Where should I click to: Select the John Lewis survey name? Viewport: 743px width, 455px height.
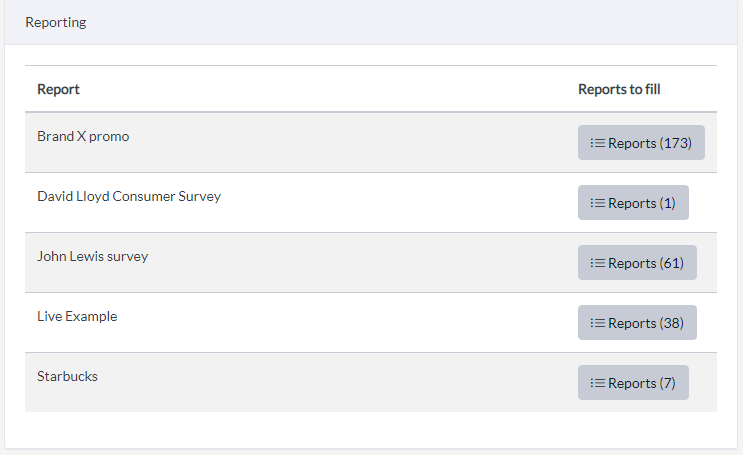[x=93, y=256]
